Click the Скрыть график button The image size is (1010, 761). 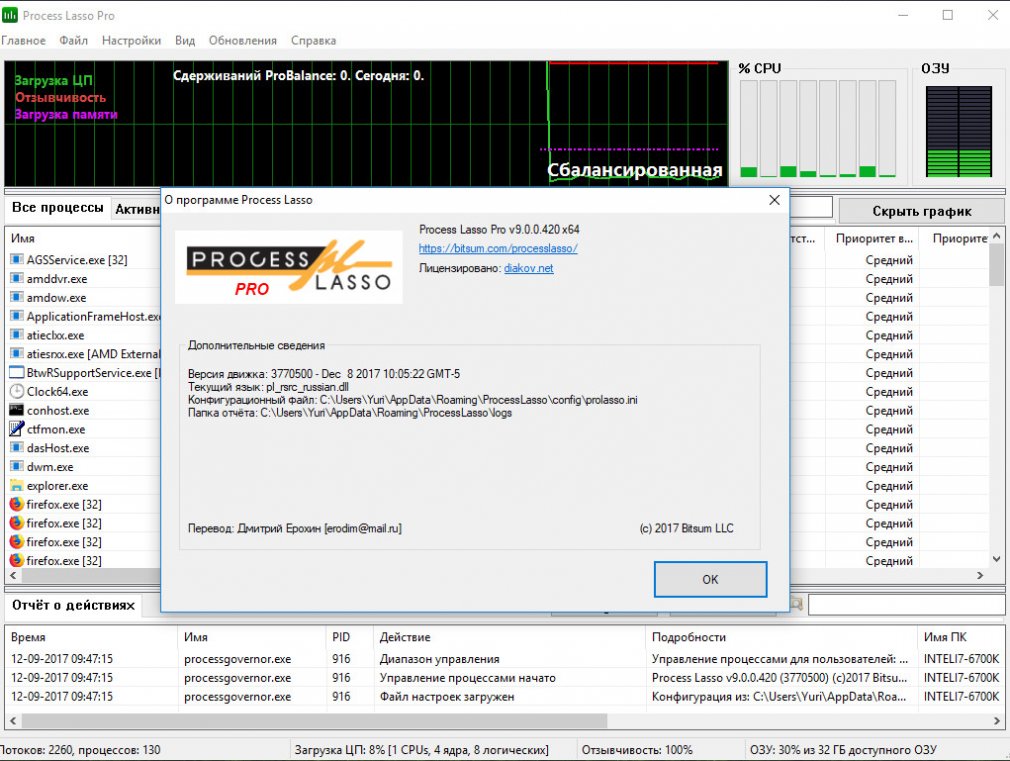[922, 211]
